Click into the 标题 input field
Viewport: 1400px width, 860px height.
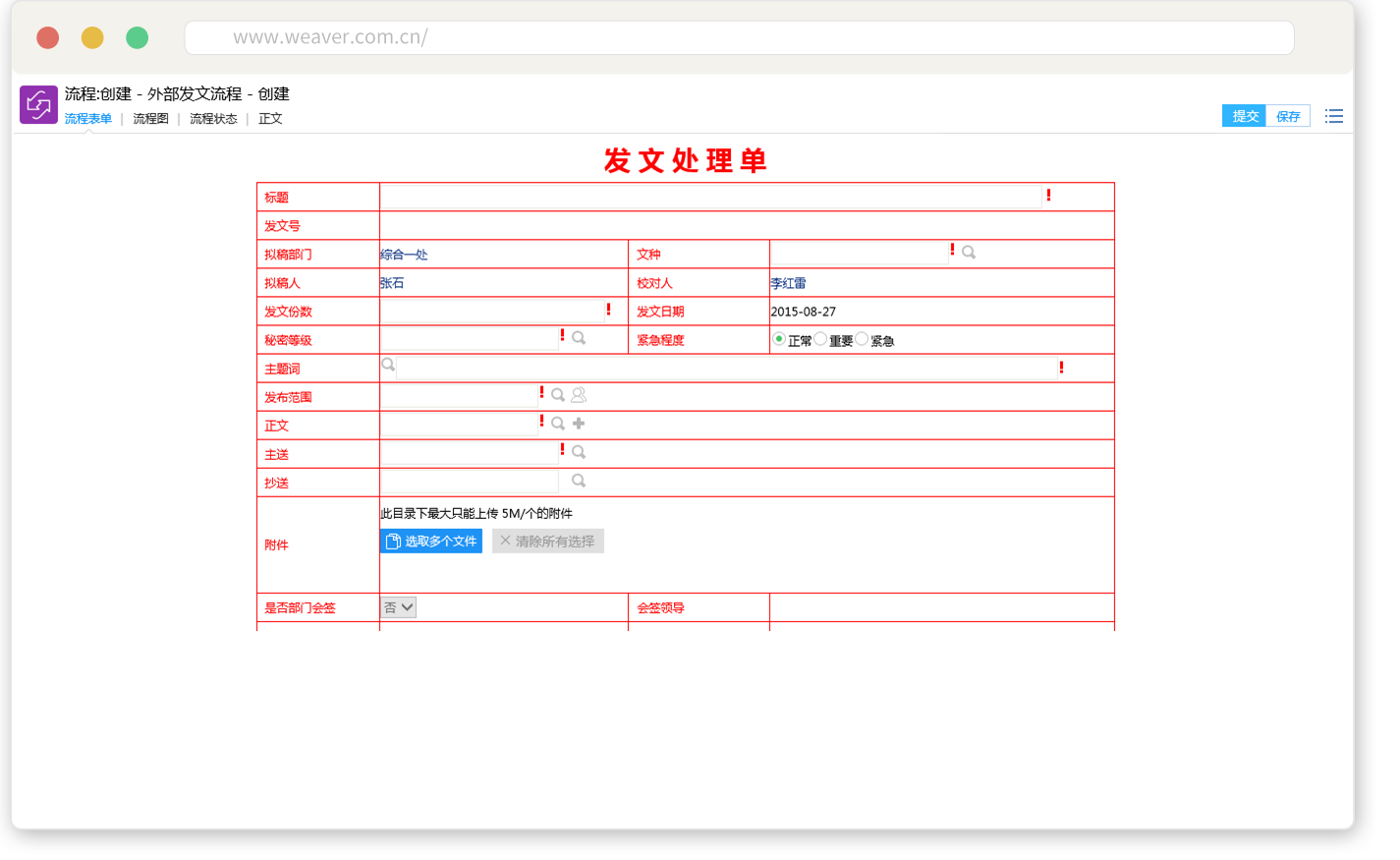(x=709, y=197)
